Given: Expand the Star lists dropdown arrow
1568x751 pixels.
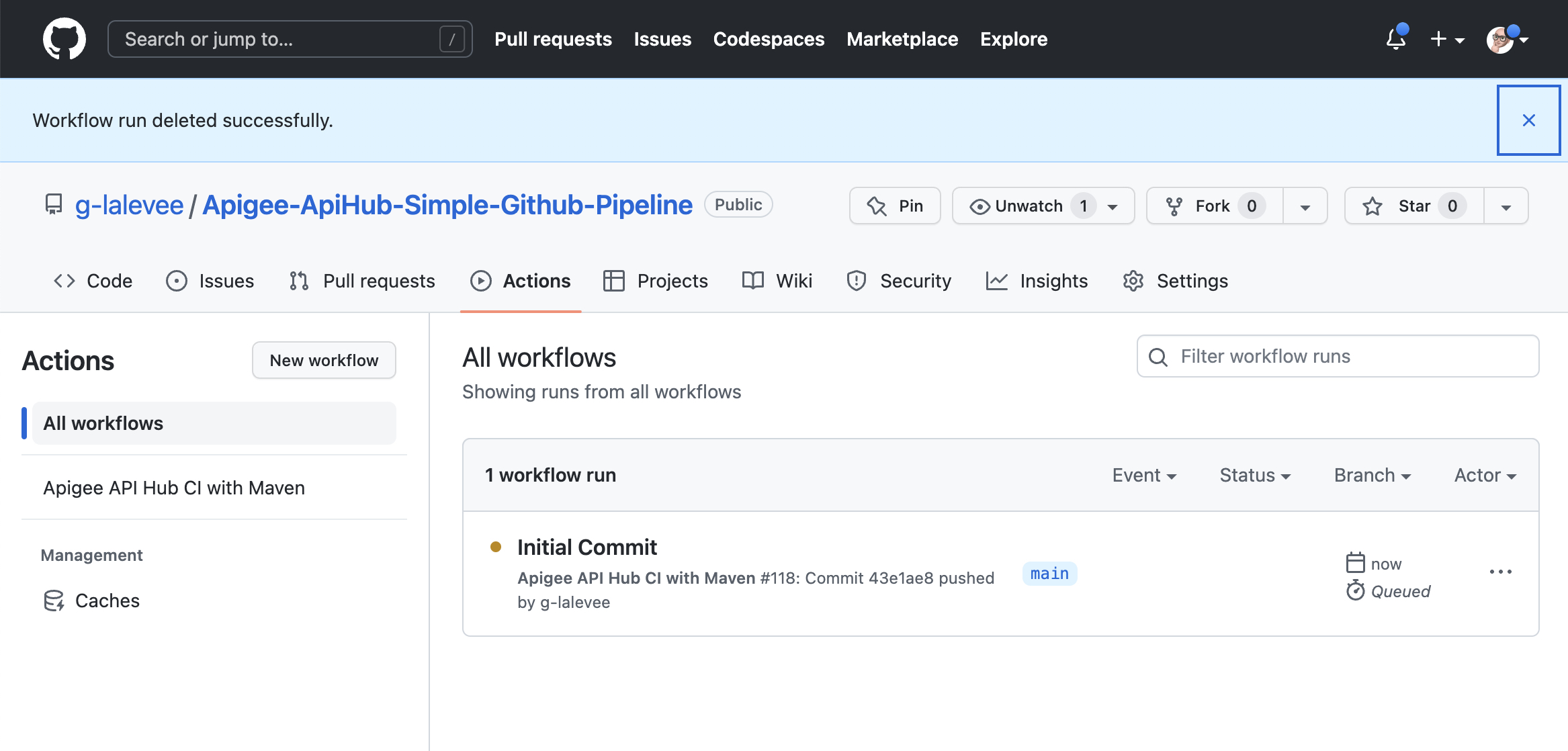Looking at the screenshot, I should [1506, 206].
